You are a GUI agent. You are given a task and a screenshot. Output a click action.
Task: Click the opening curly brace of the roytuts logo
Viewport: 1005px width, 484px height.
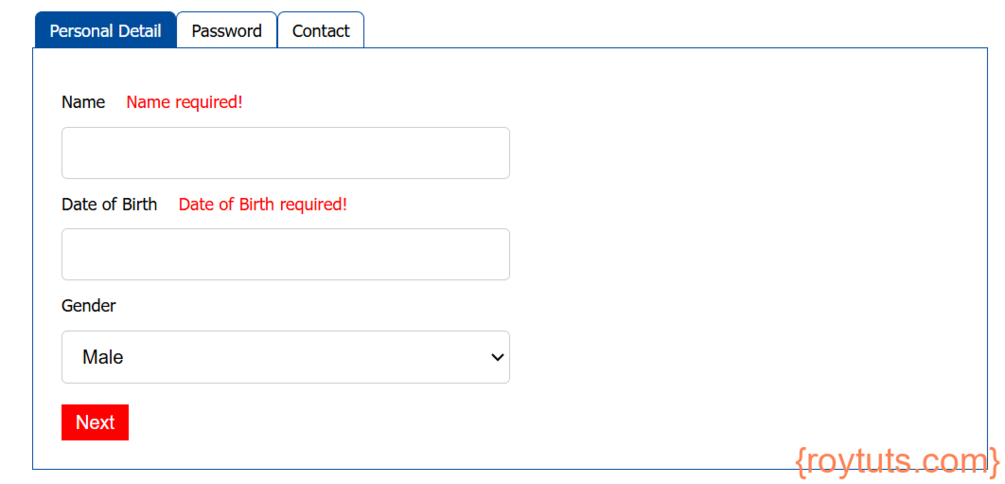(801, 462)
